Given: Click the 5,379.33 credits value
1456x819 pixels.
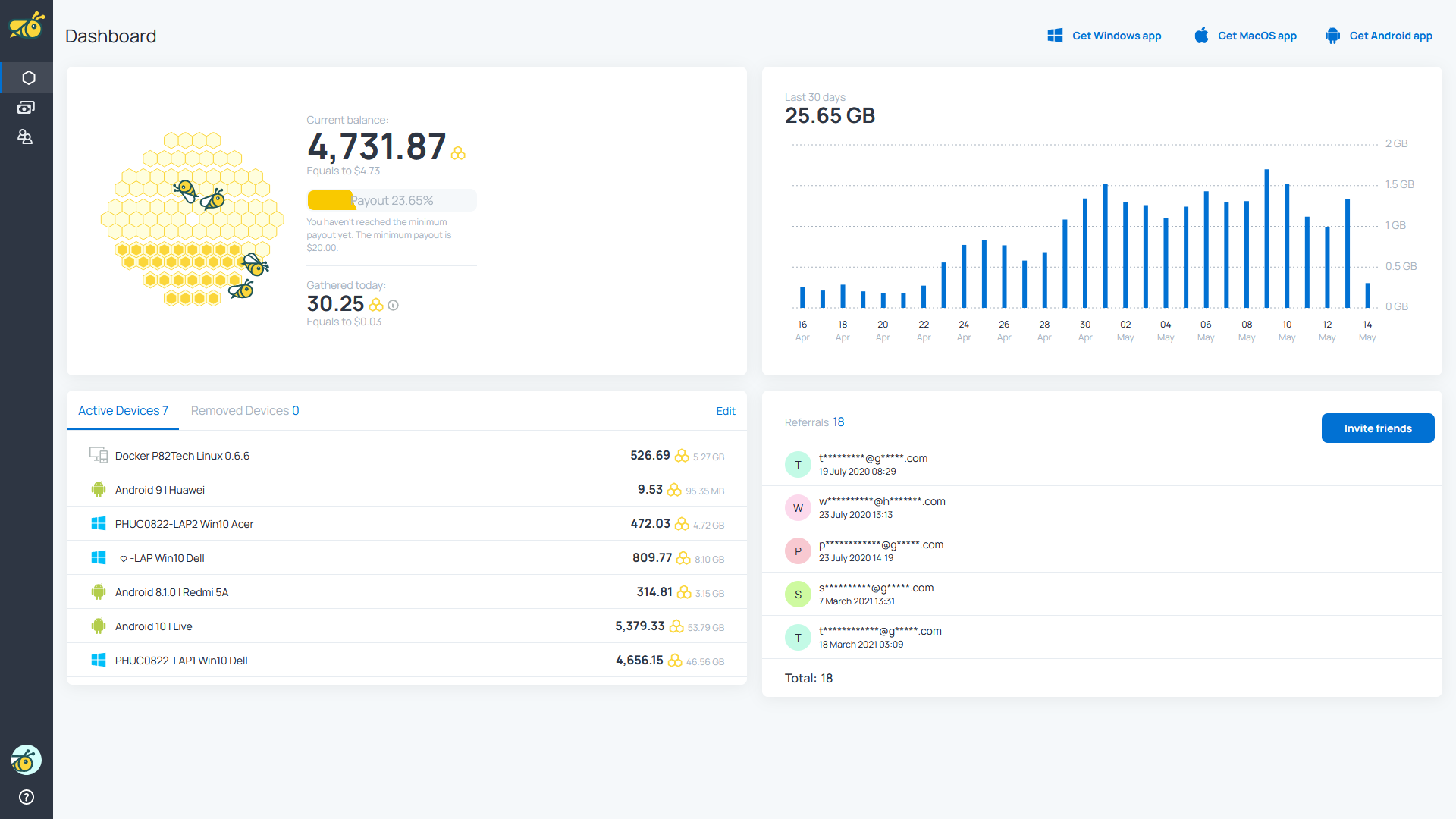Looking at the screenshot, I should click(640, 626).
